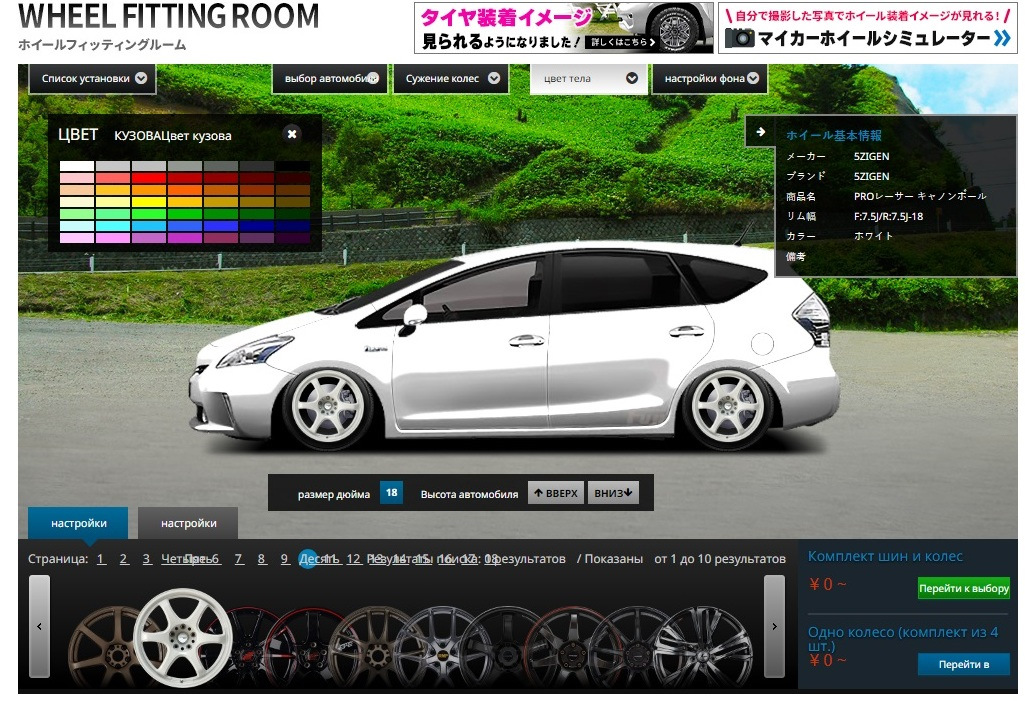Screen dimensions: 1025x701
Task: Show next wheels with the right carousel arrow
Action: (774, 626)
